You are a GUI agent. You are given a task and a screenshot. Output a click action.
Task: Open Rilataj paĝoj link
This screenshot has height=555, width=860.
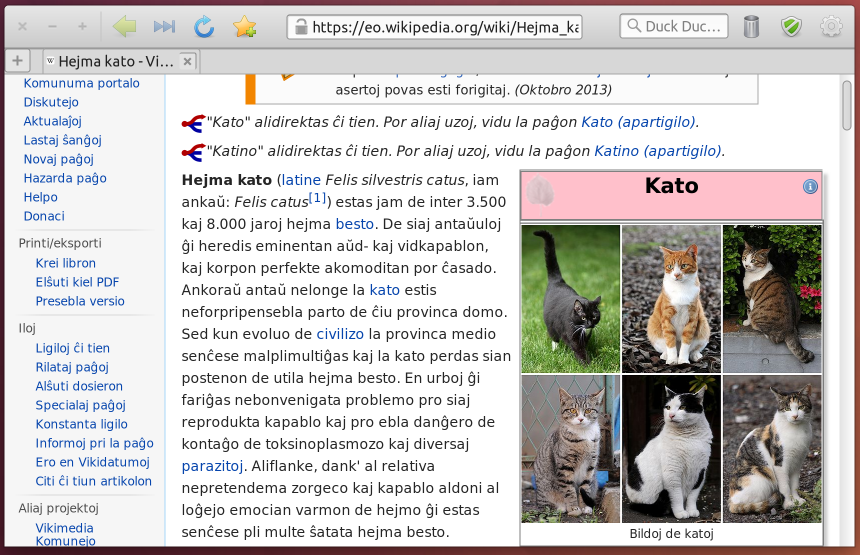72,367
